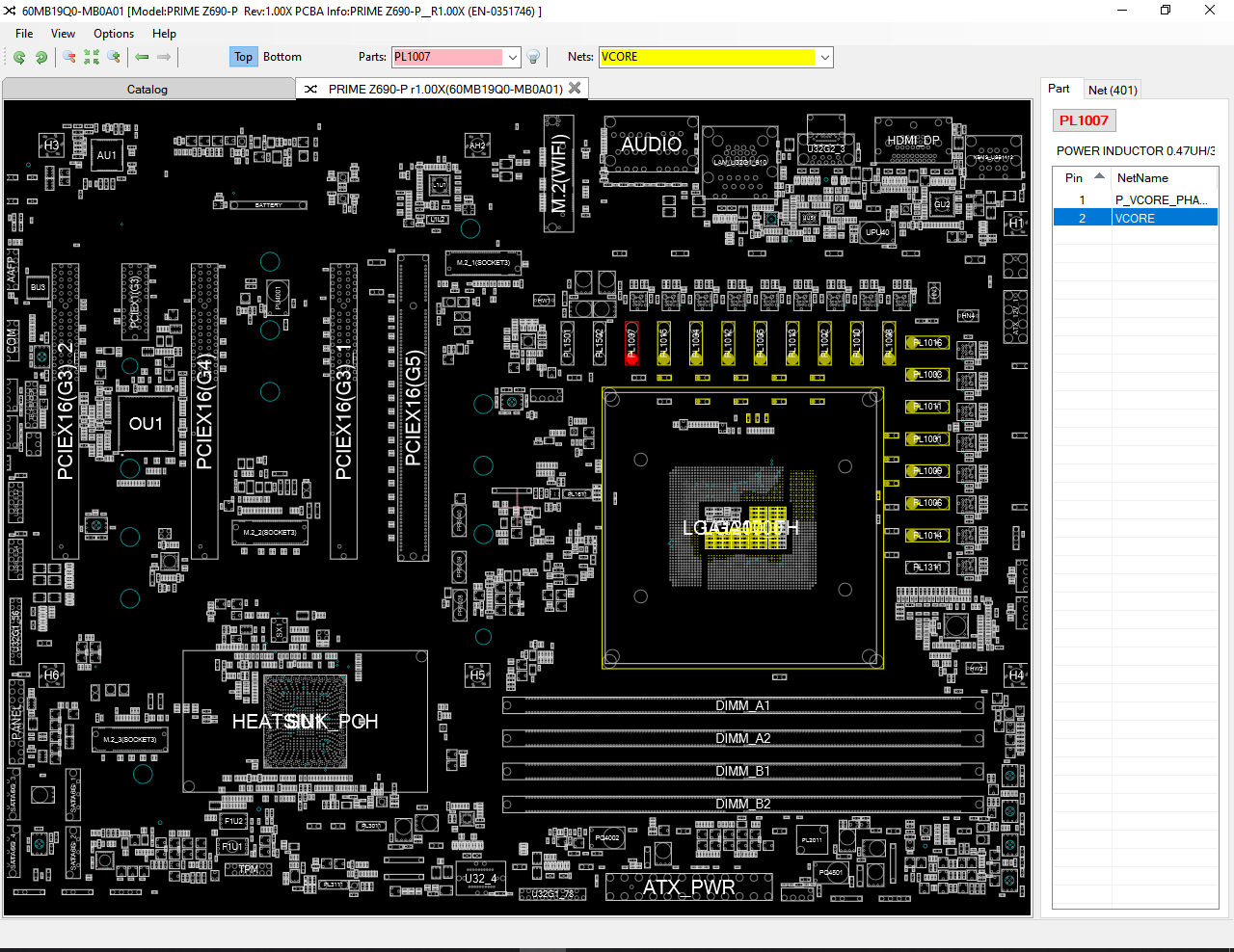Go back with the green left arrow
Viewport: 1234px width, 952px height.
[142, 57]
